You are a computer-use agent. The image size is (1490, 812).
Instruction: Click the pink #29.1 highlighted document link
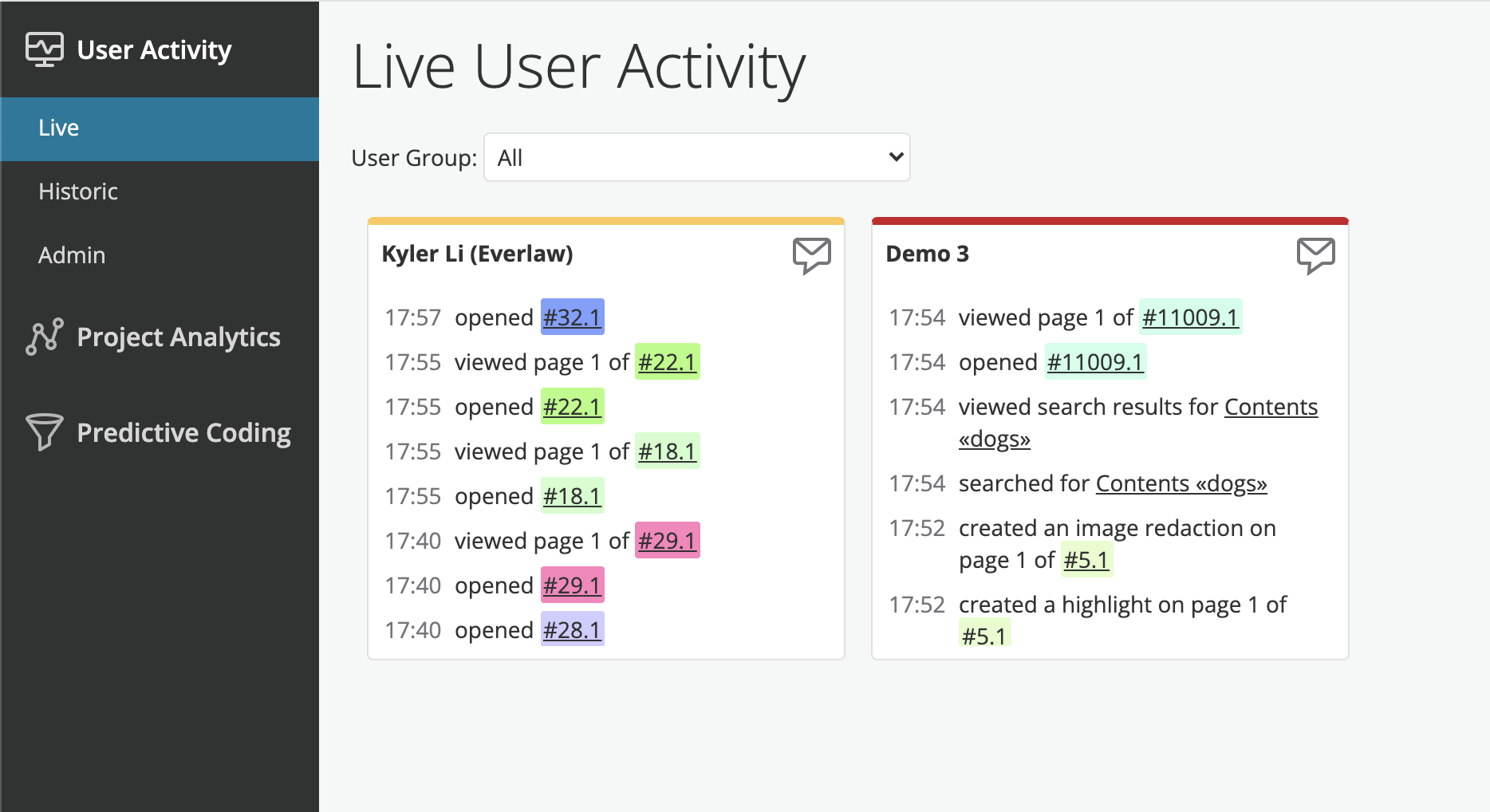click(572, 585)
